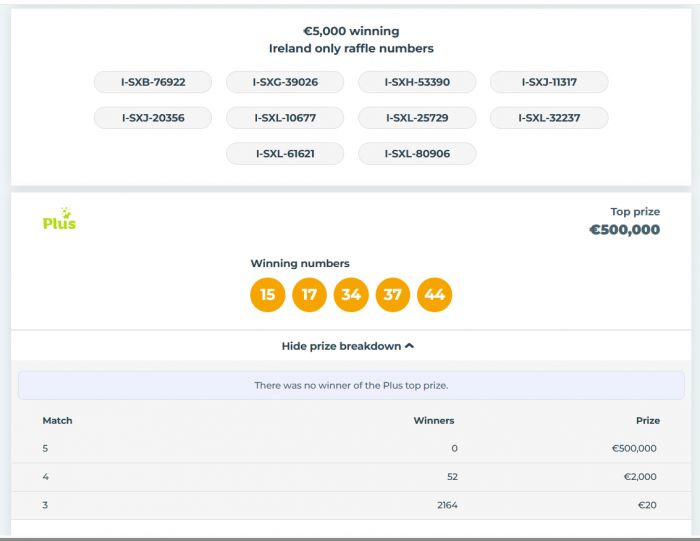Image resolution: width=700 pixels, height=541 pixels.
Task: Click the Plus logo icon
Action: click(x=59, y=220)
